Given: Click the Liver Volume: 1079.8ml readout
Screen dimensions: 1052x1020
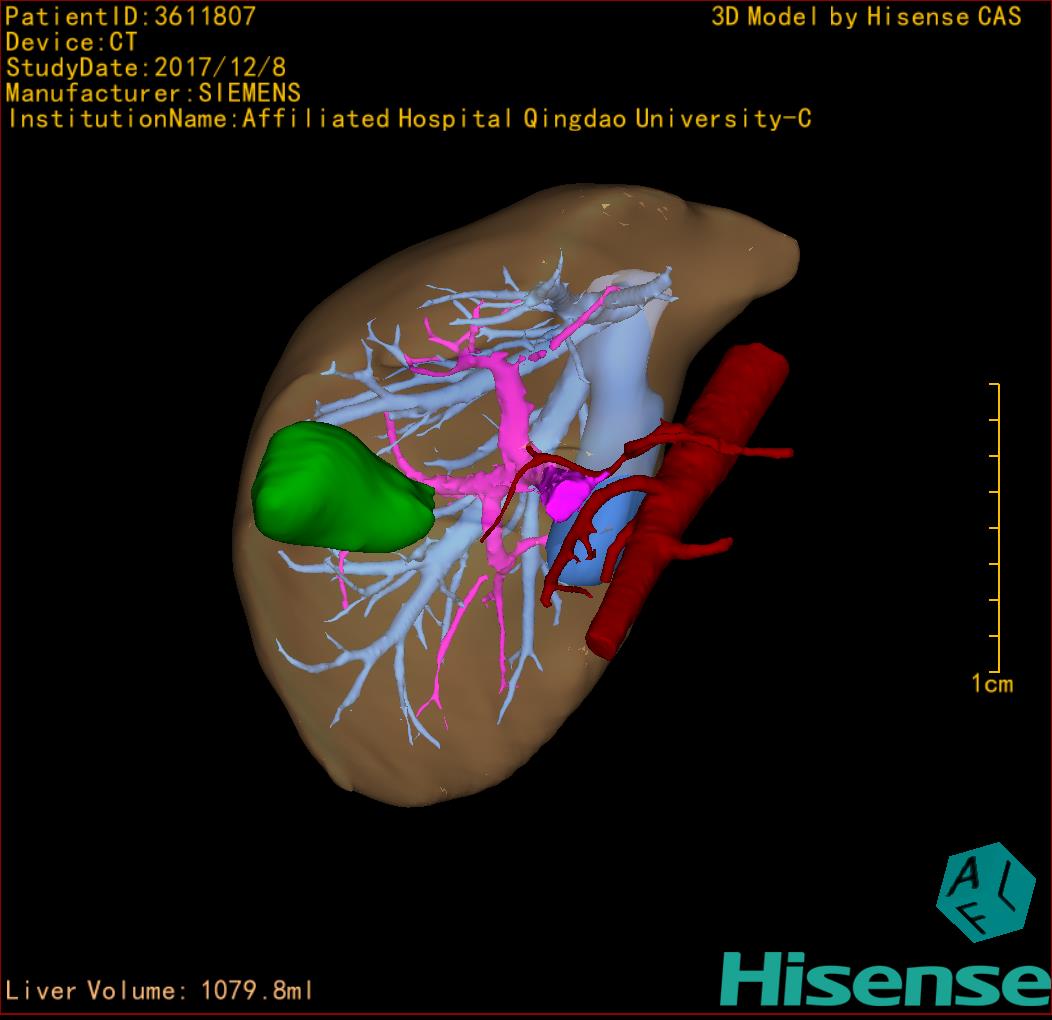Looking at the screenshot, I should pos(160,991).
